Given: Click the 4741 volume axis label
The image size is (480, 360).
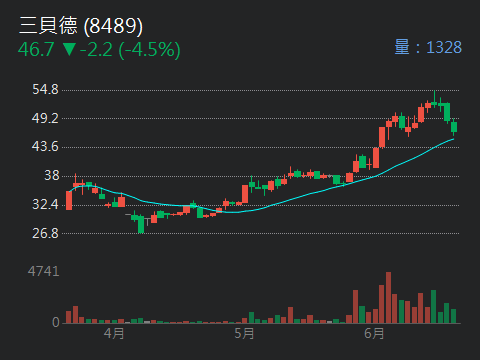Looking at the screenshot, I should tap(44, 272).
